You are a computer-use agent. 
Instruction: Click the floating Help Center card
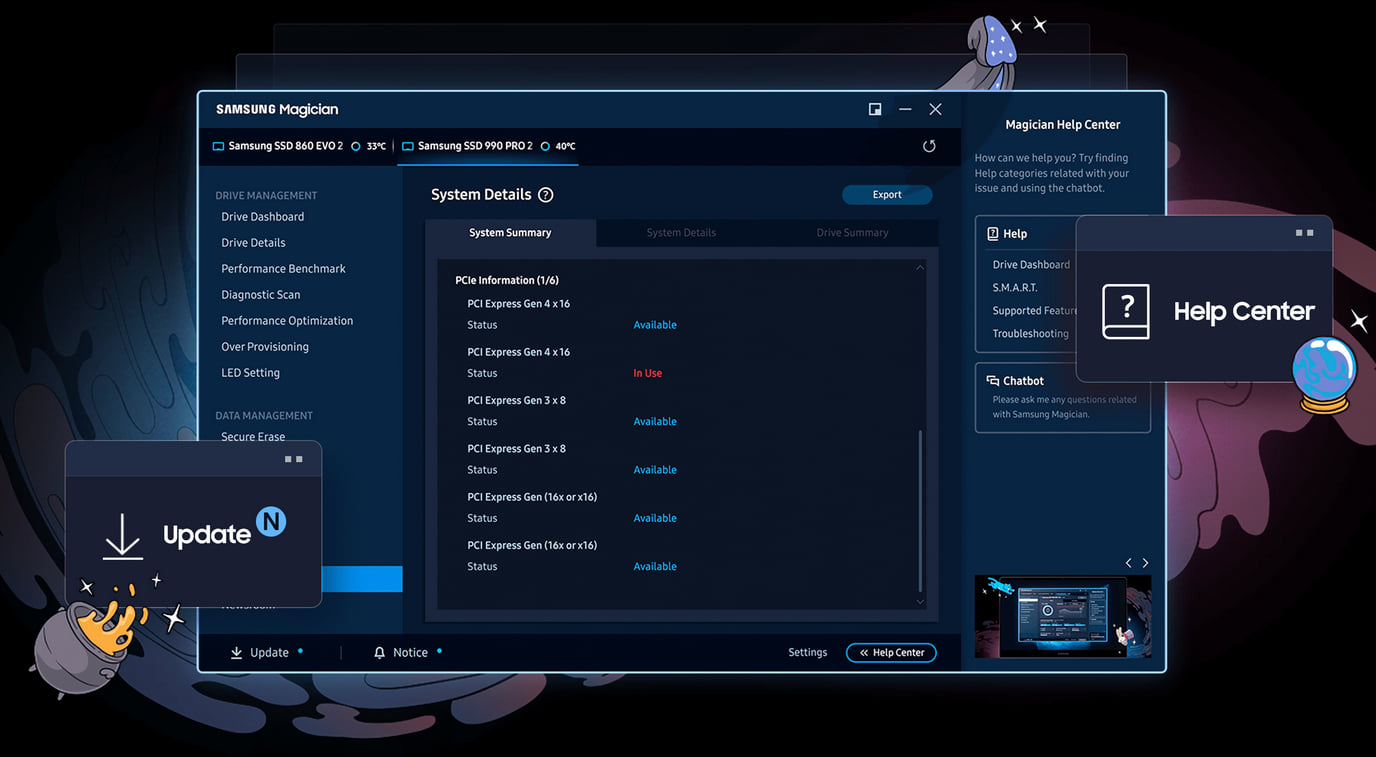click(x=1204, y=298)
